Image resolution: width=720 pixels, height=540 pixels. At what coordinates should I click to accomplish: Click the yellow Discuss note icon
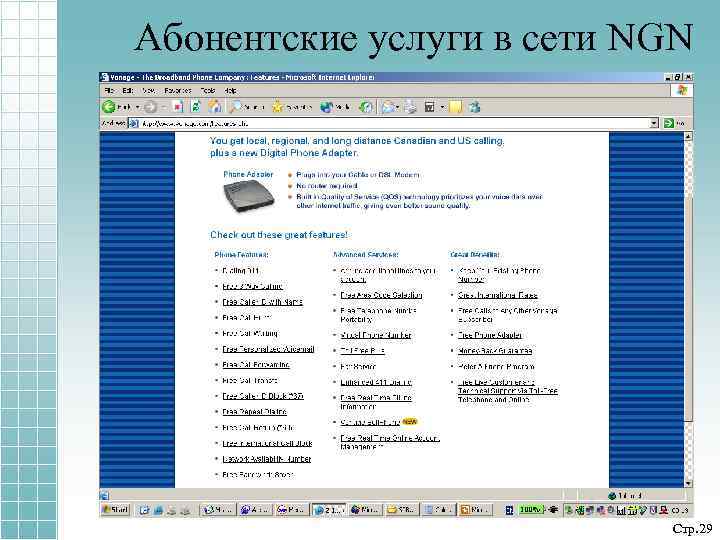[x=455, y=107]
